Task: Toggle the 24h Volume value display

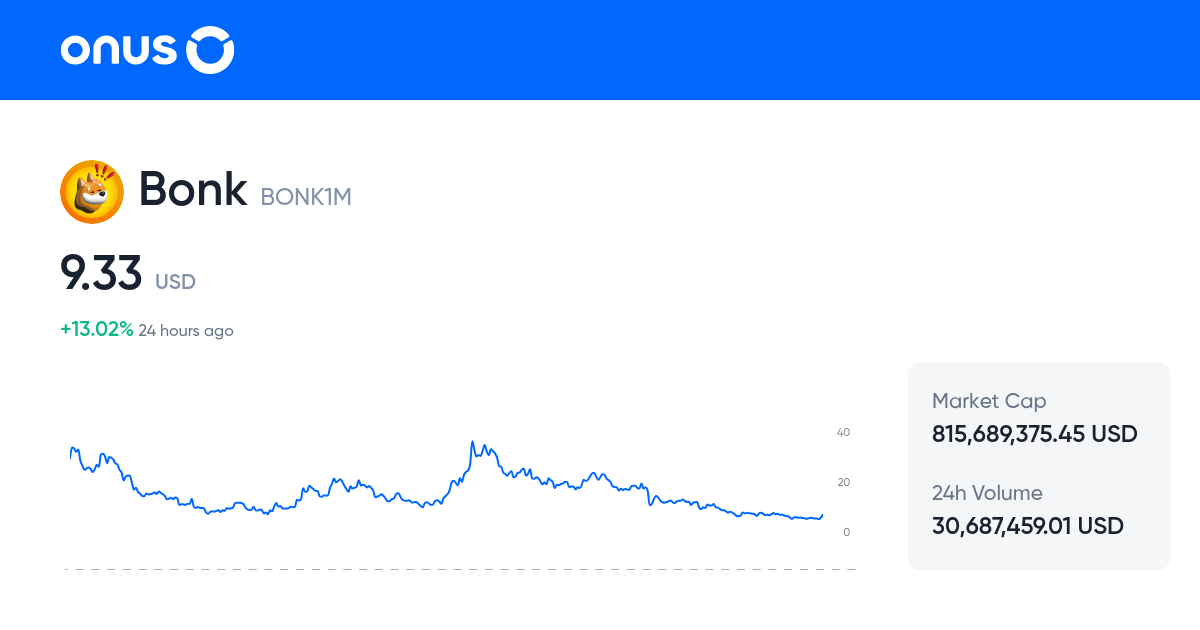Action: [x=1027, y=525]
